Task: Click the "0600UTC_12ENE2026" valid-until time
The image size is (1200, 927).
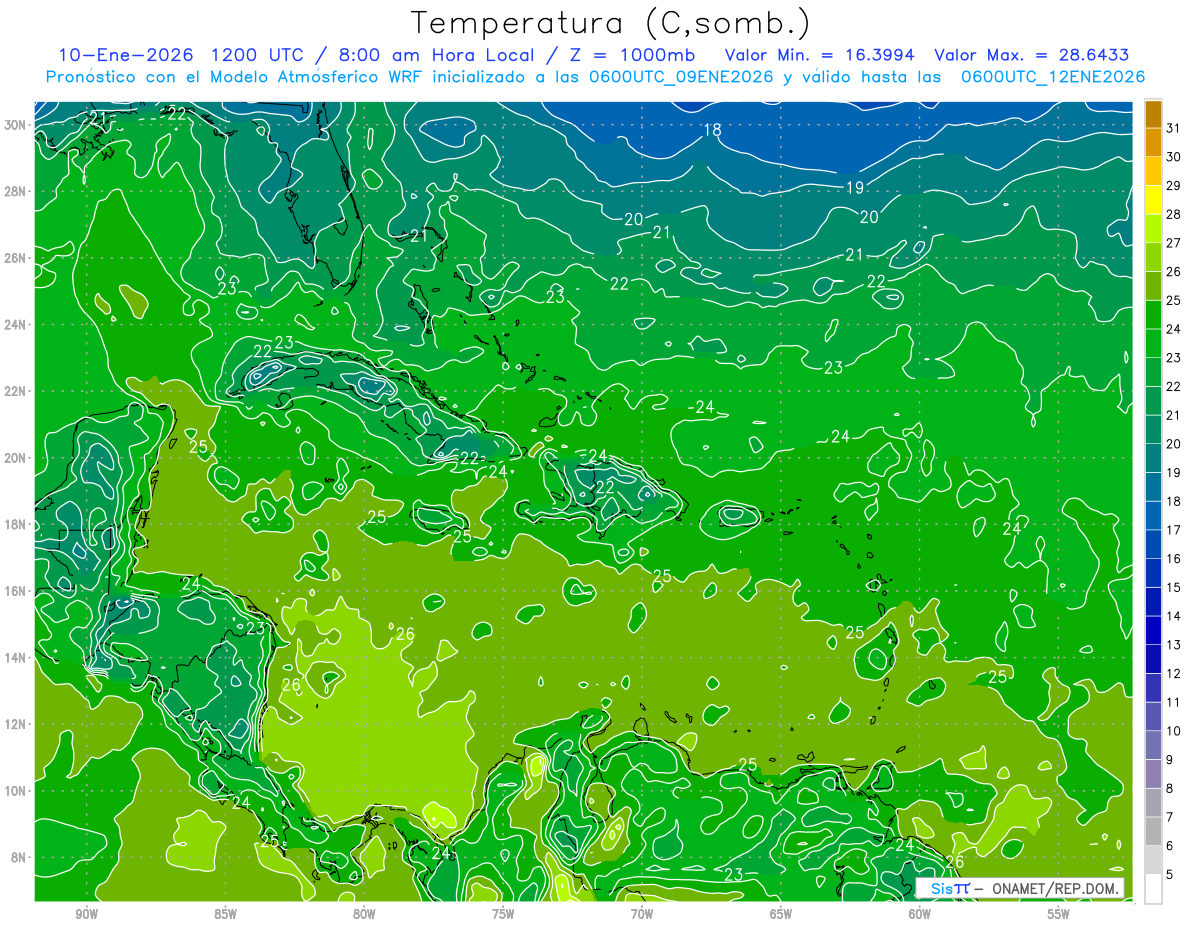Action: [1053, 77]
